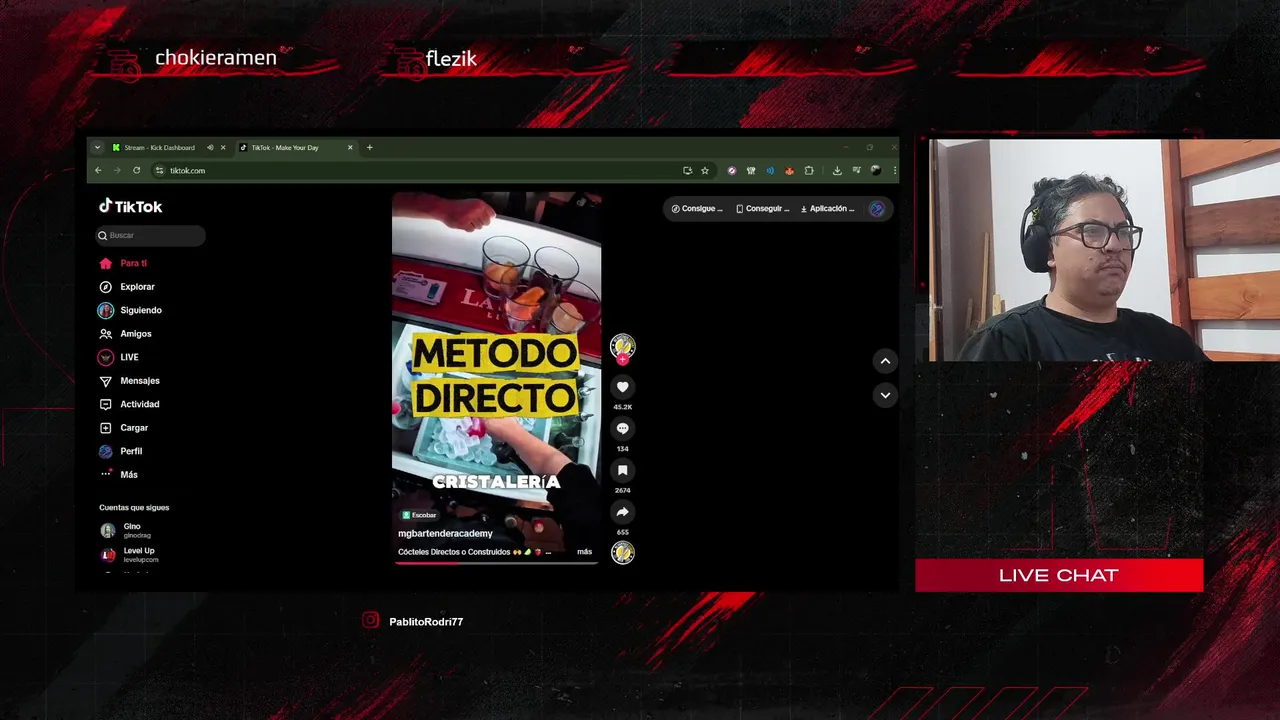The image size is (1280, 720).
Task: Open the spinning sound disc icon
Action: pyautogui.click(x=622, y=553)
